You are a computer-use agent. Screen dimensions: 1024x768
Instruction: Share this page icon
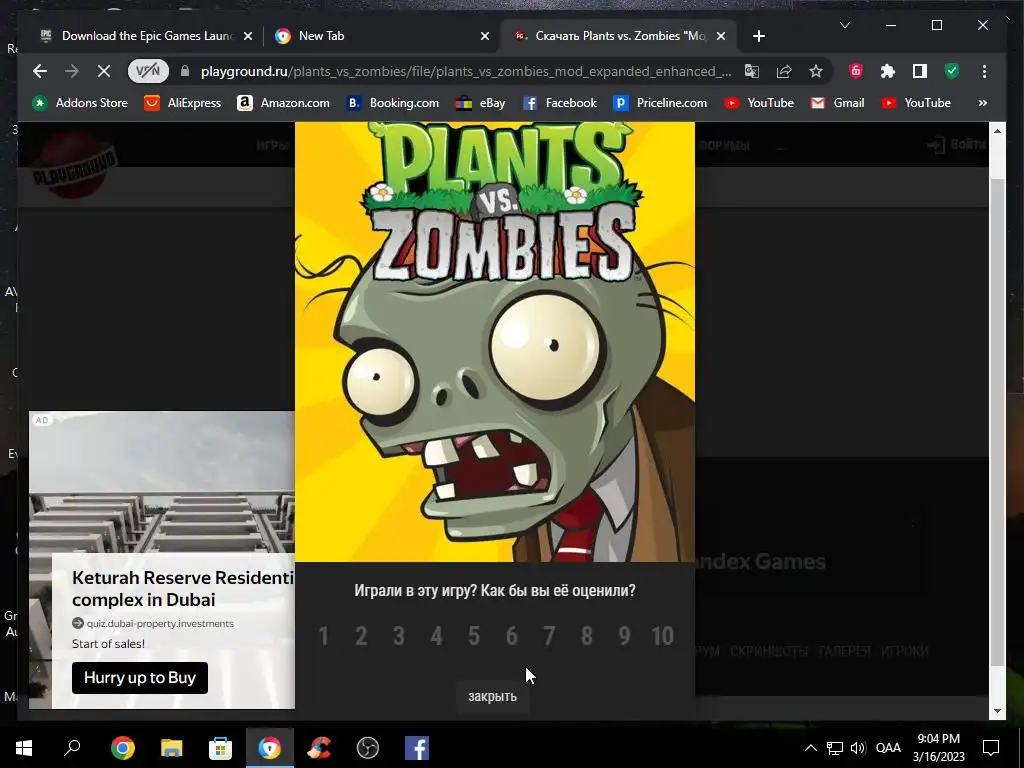click(x=784, y=71)
